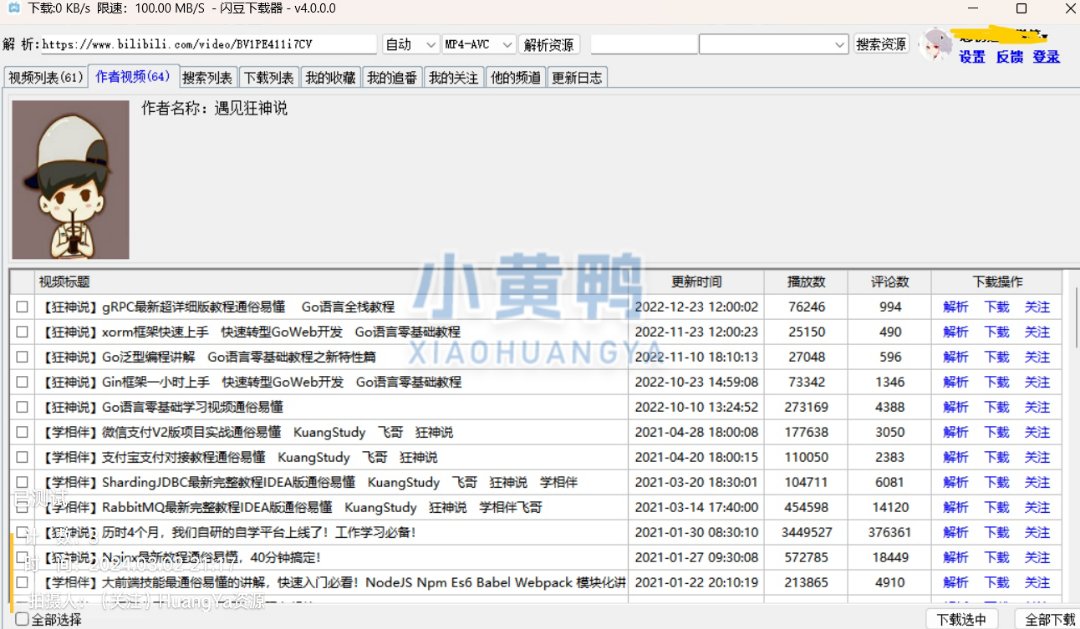Click 下载 for the xorm框架快速上手 video
1080x629 pixels.
pyautogui.click(x=997, y=332)
